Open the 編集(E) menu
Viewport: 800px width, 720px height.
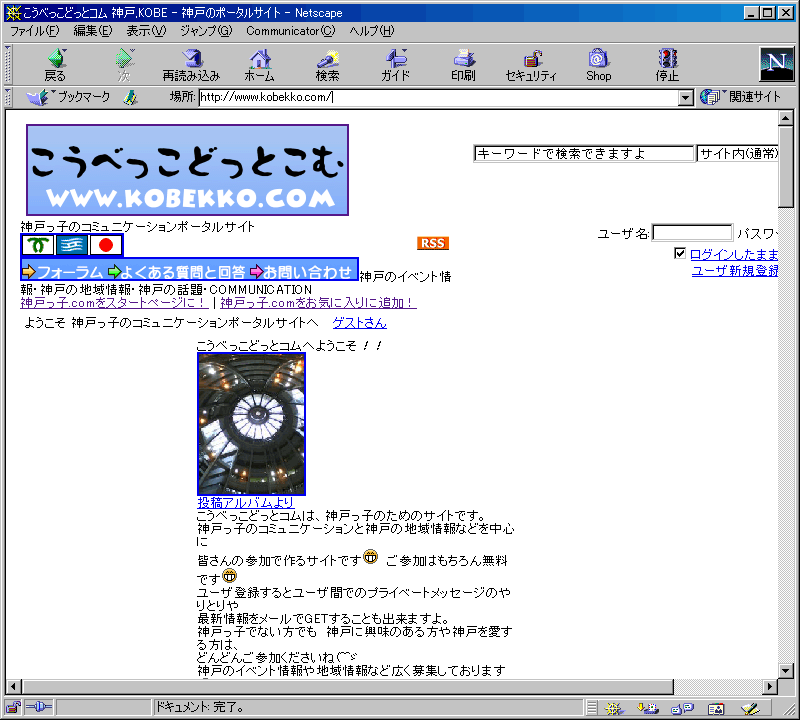tap(93, 31)
